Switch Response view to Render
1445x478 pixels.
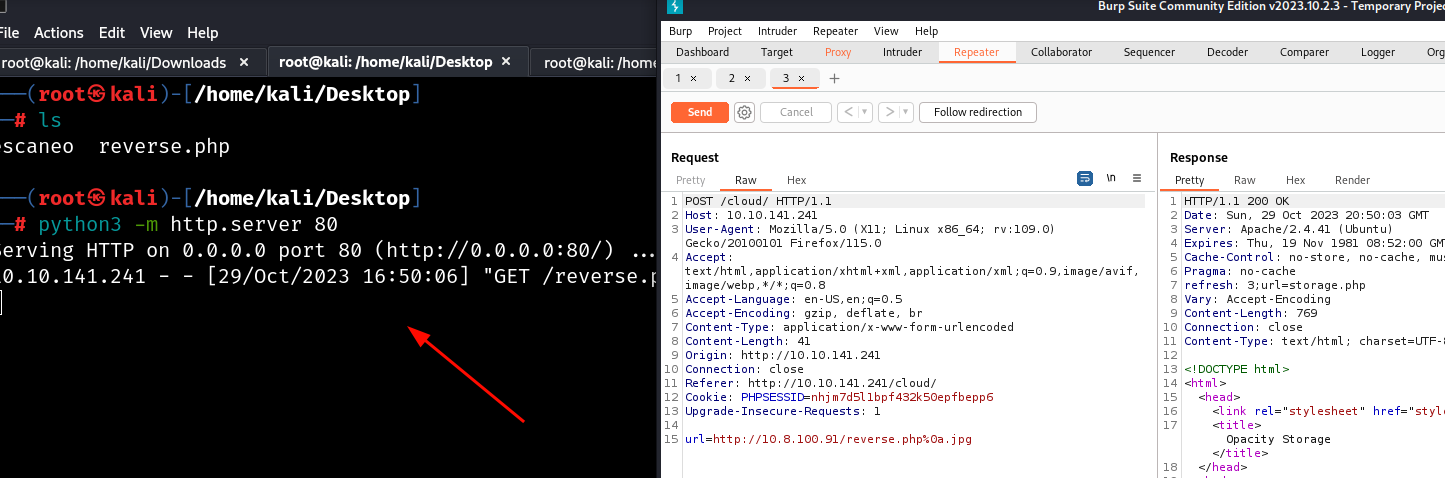(x=1353, y=180)
